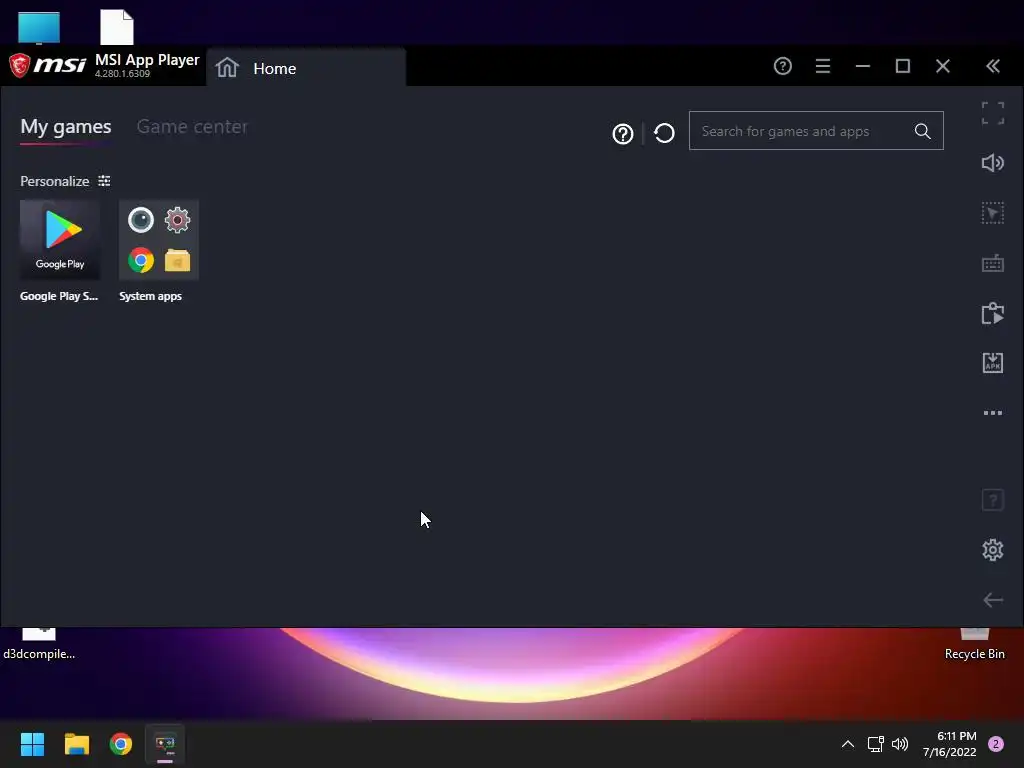Screen dimensions: 1024x768
Task: Open File Explorer from the taskbar
Action: tap(76, 744)
